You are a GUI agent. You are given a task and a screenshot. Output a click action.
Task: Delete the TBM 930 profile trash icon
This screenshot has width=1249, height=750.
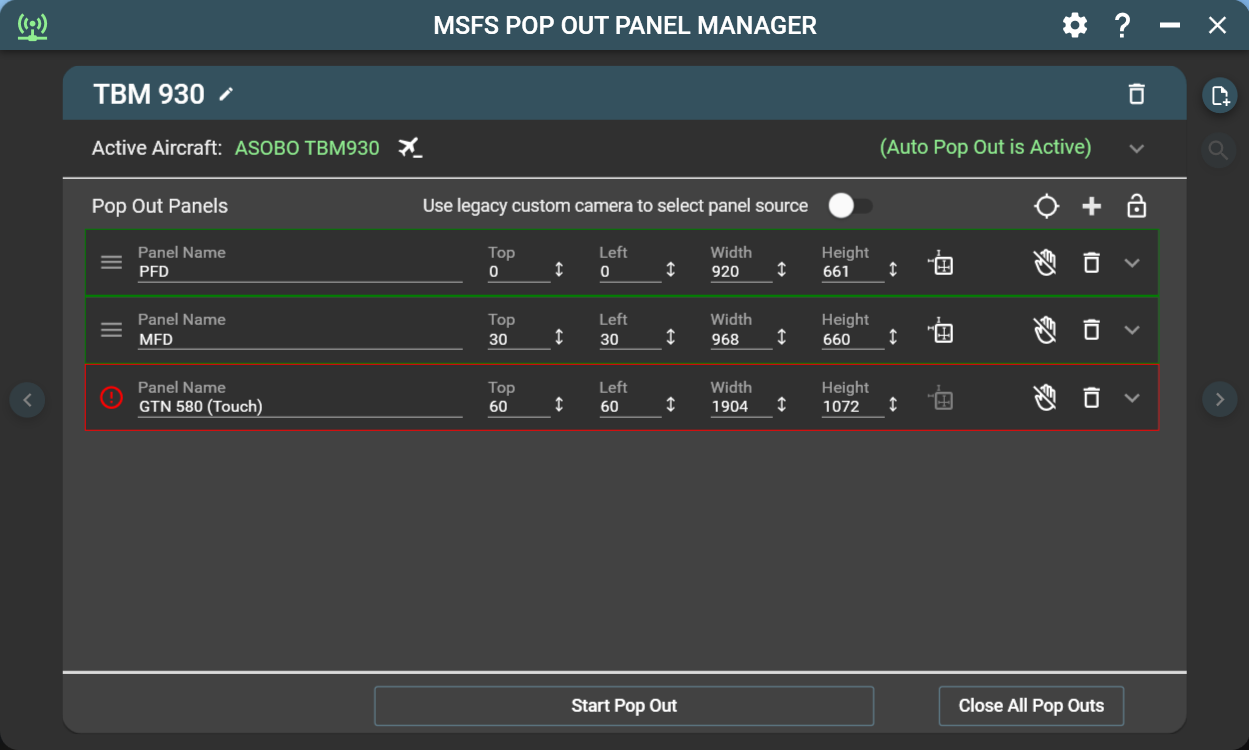tap(1136, 94)
